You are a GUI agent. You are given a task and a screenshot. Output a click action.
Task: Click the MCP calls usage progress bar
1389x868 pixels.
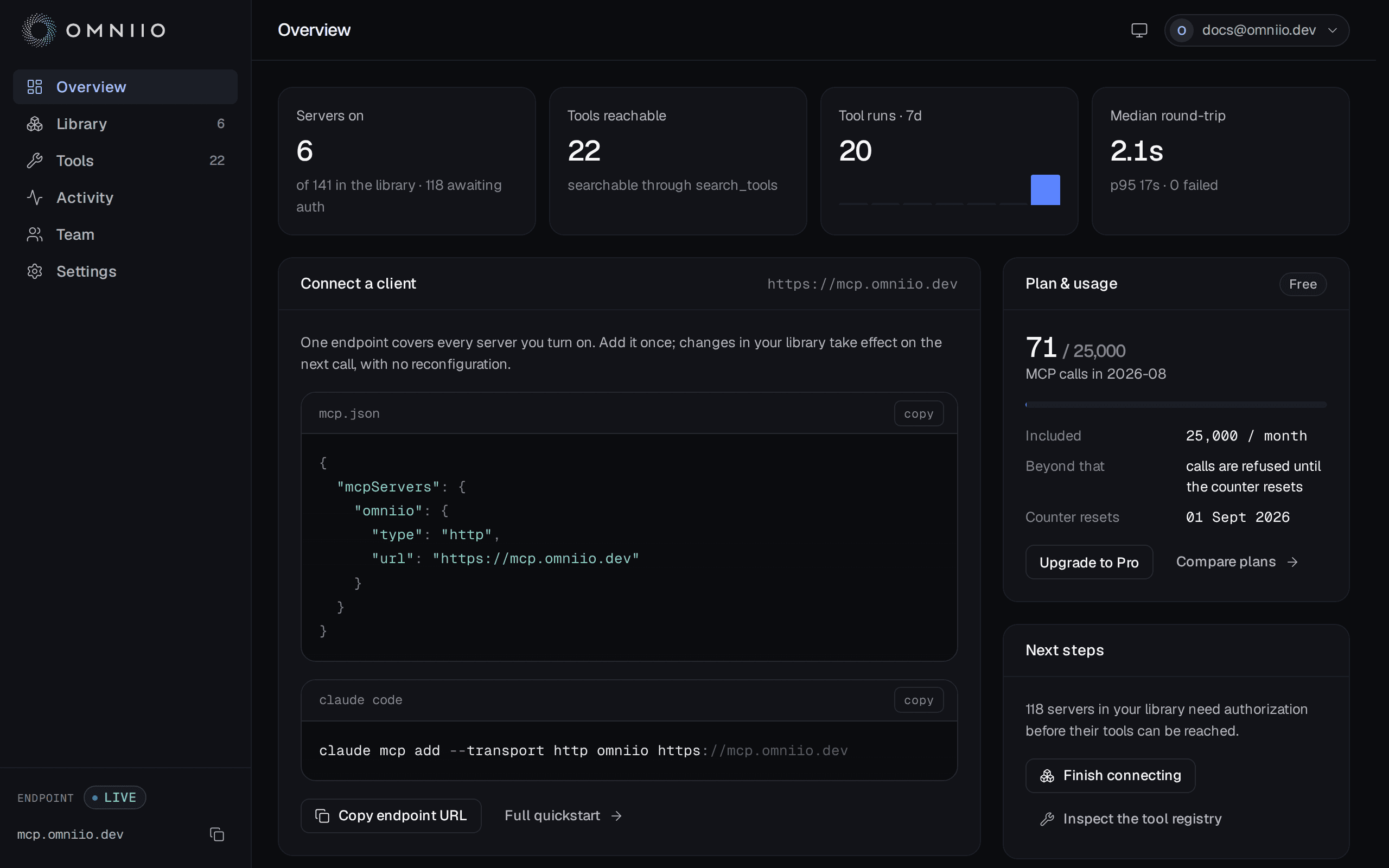click(1175, 405)
